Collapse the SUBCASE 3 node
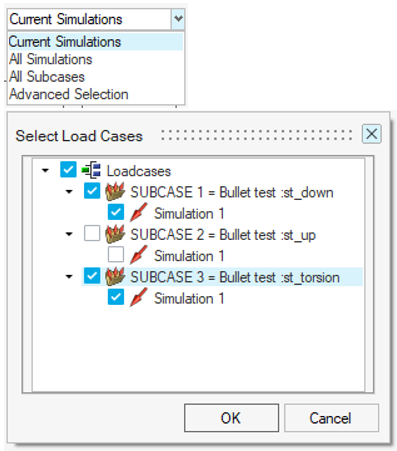Image resolution: width=397 pixels, height=451 pixels. pos(69,276)
